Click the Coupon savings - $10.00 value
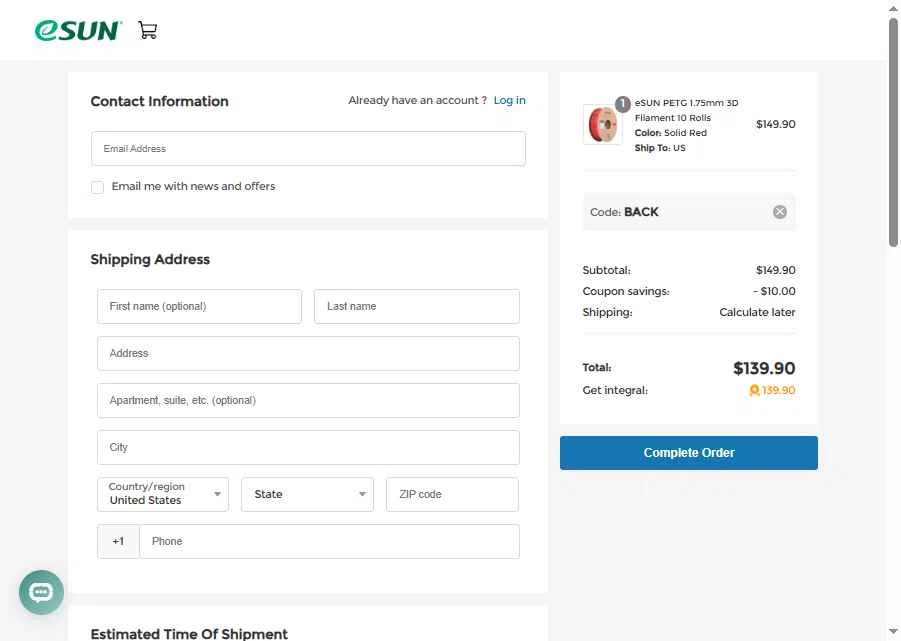Image resolution: width=901 pixels, height=641 pixels. (x=774, y=291)
